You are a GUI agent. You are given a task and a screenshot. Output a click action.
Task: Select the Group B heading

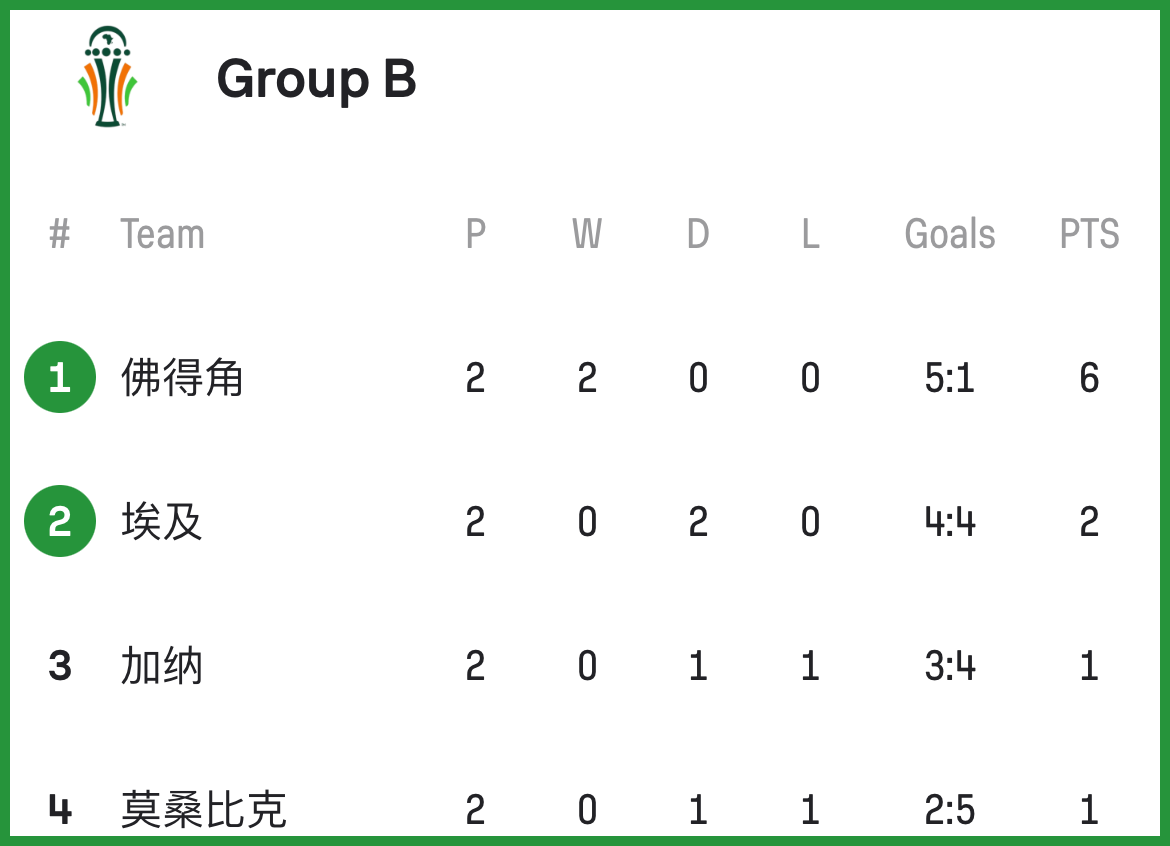tap(316, 79)
